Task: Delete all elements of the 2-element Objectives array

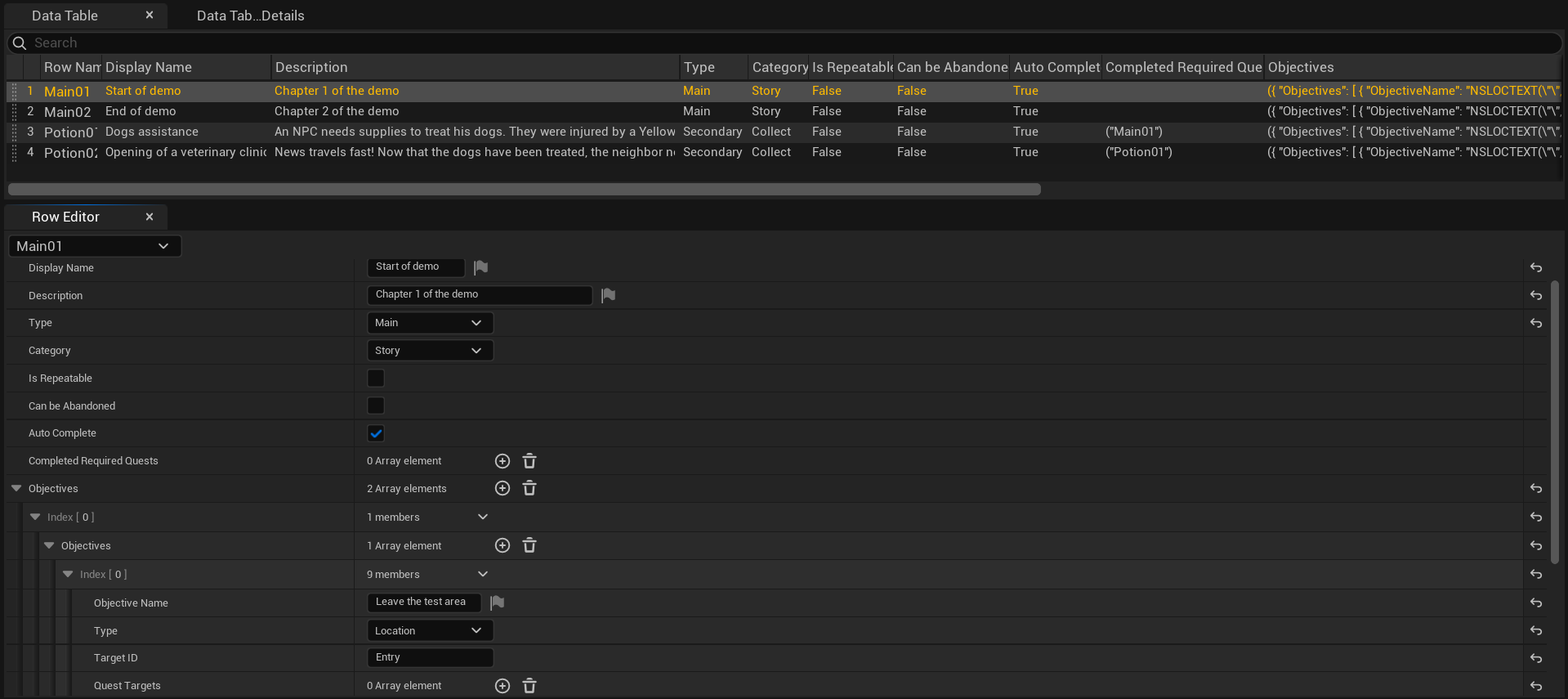Action: pos(529,488)
